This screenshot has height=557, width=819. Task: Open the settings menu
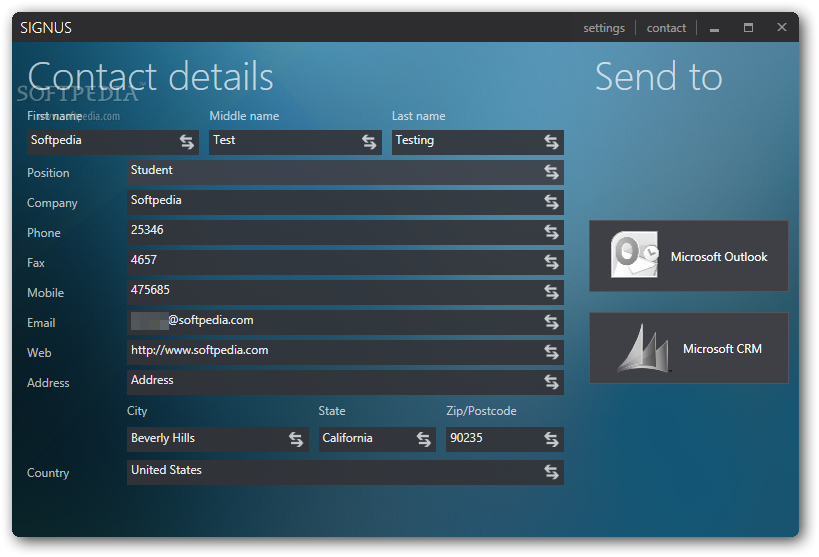[604, 28]
